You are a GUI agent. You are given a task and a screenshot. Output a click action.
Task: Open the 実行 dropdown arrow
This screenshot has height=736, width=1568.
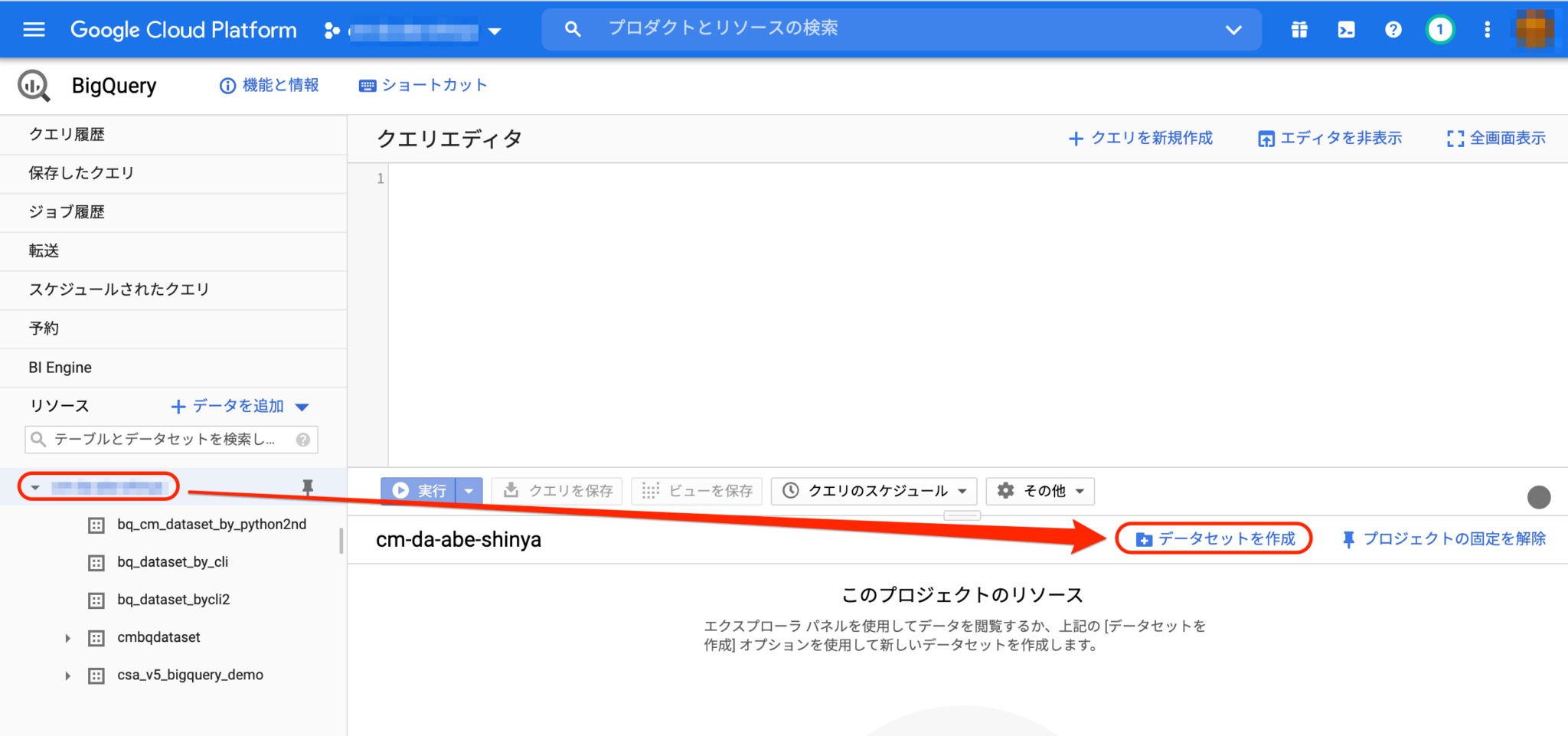point(469,491)
